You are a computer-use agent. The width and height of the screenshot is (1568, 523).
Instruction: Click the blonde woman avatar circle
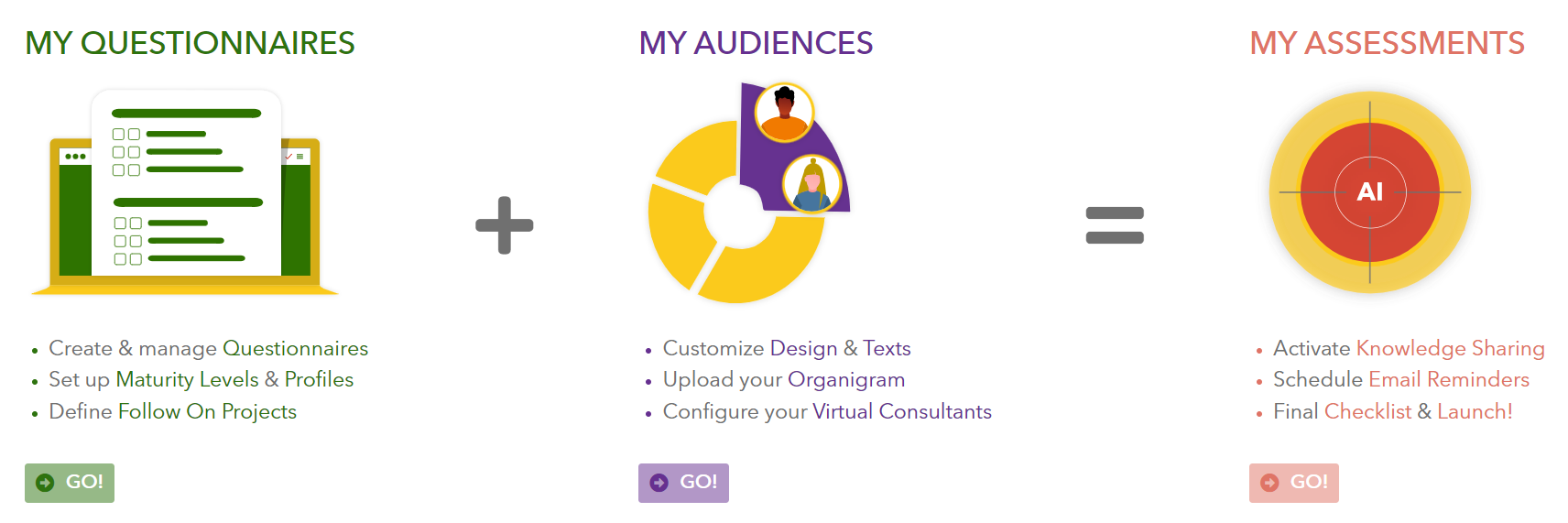click(812, 183)
